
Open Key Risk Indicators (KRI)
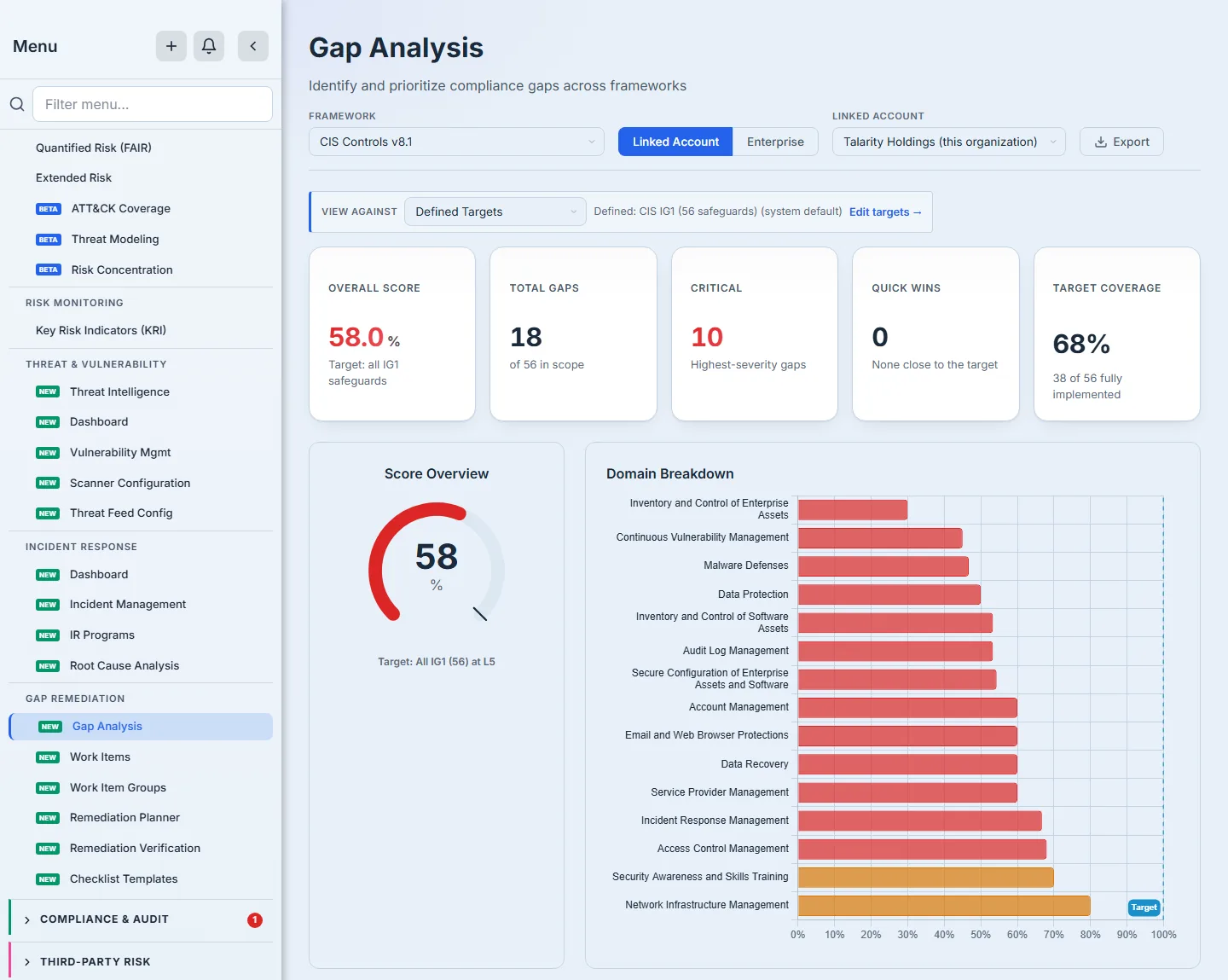coord(101,330)
